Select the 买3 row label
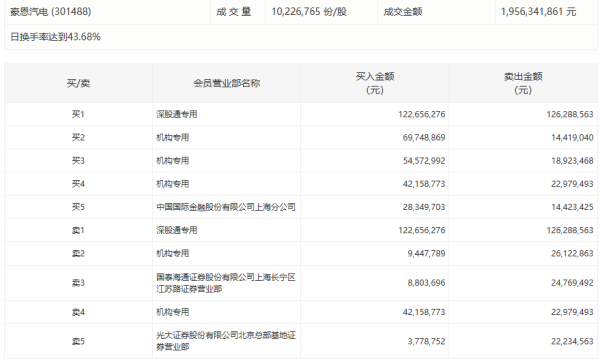This screenshot has height=360, width=600. tap(78, 161)
